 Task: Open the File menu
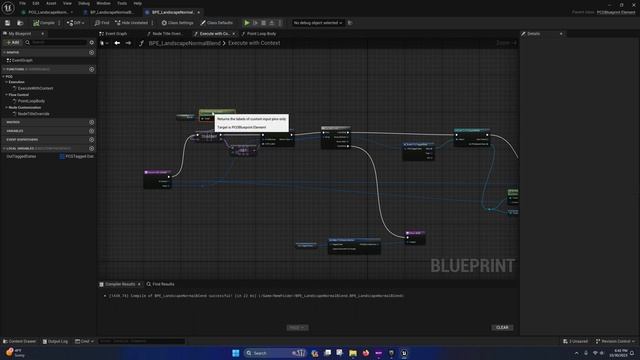pos(22,3)
